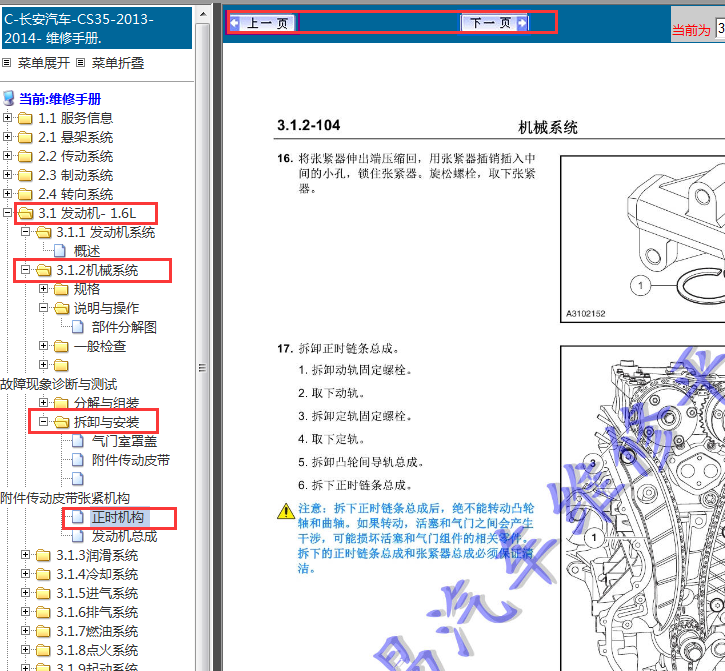Click folder icon of 1.1 服务信息
The height and width of the screenshot is (671, 725).
pyautogui.click(x=25, y=118)
